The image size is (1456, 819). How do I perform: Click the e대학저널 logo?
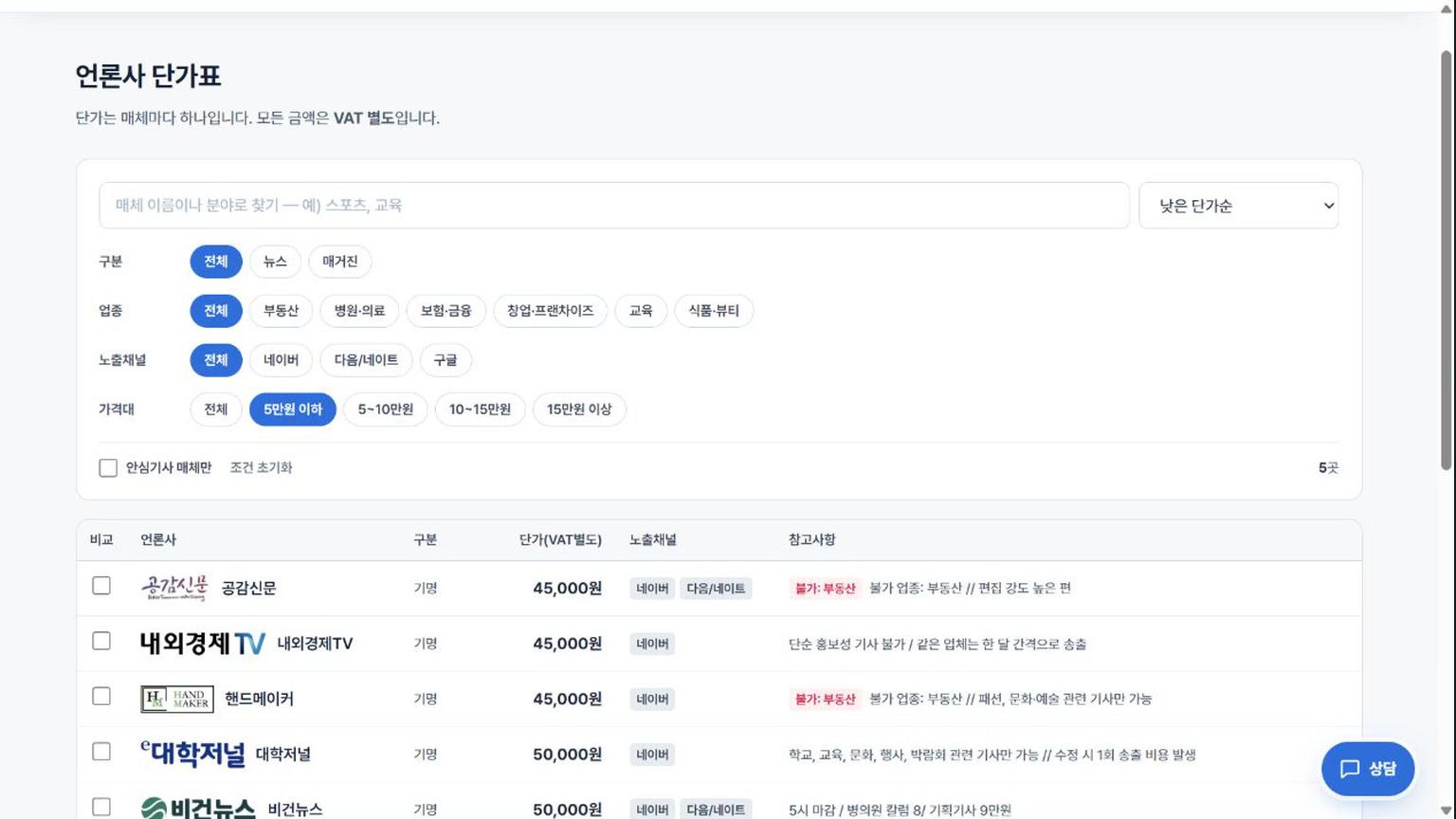(x=192, y=754)
